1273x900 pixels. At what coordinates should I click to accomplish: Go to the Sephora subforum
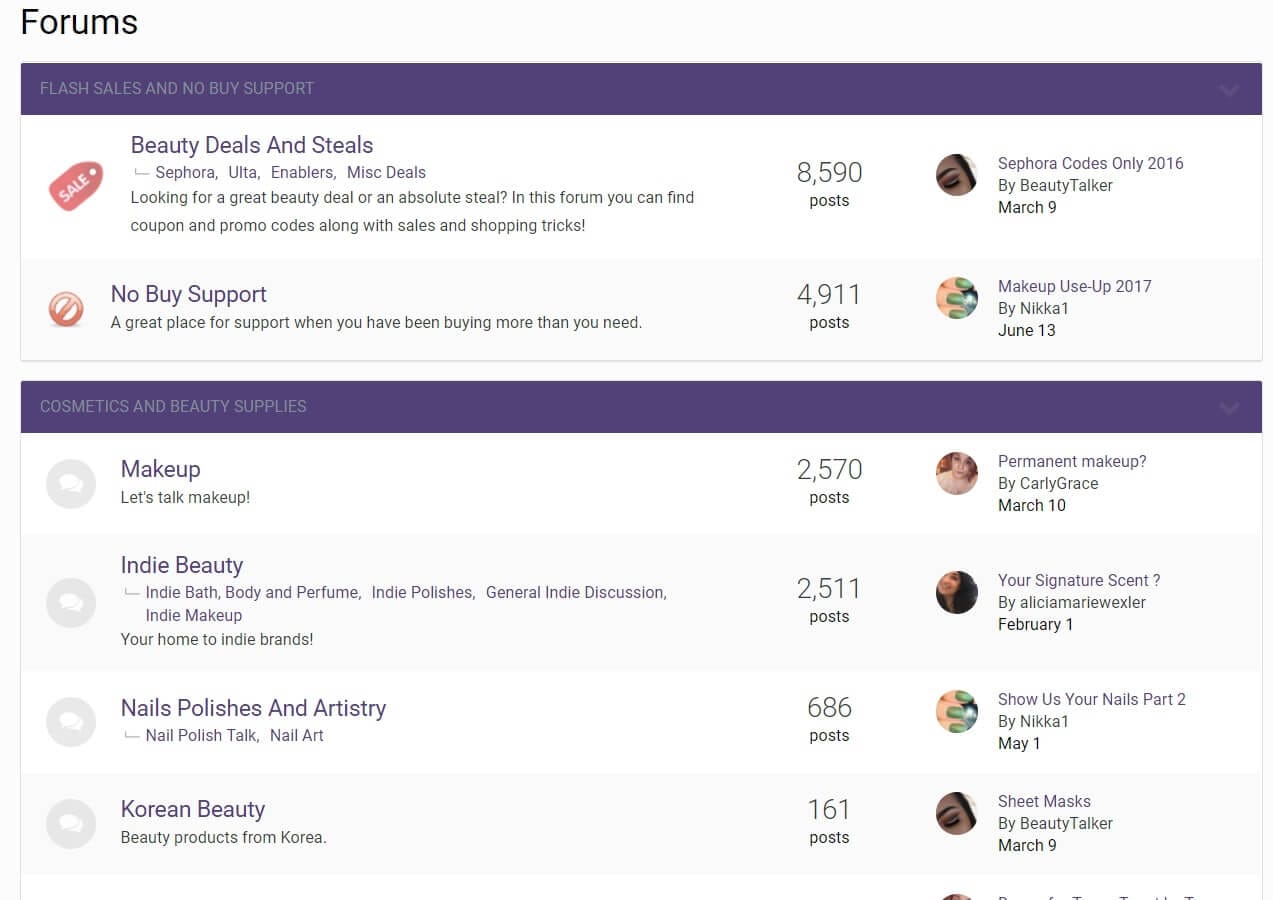(185, 172)
